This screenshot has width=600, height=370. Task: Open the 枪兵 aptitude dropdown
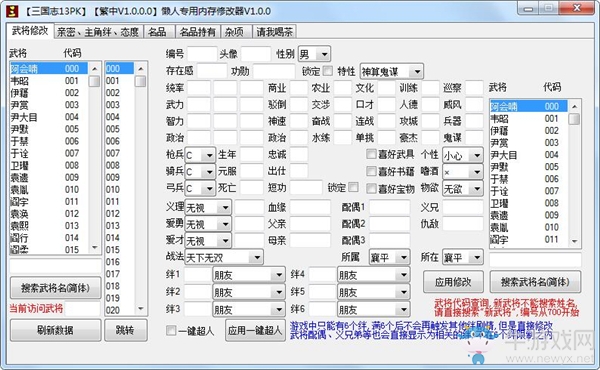200,155
